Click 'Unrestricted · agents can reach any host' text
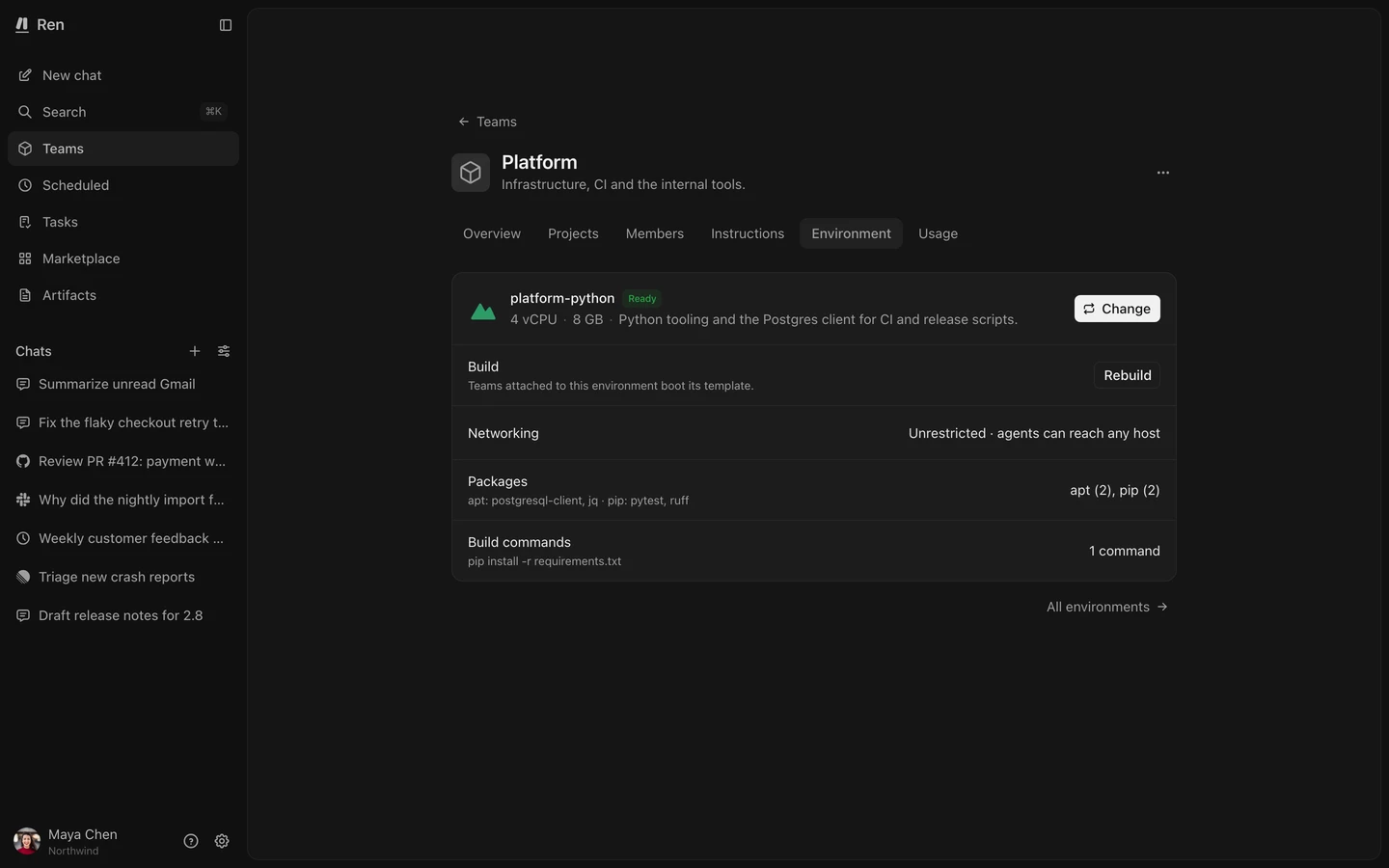Image resolution: width=1389 pixels, height=868 pixels. pos(1034,433)
